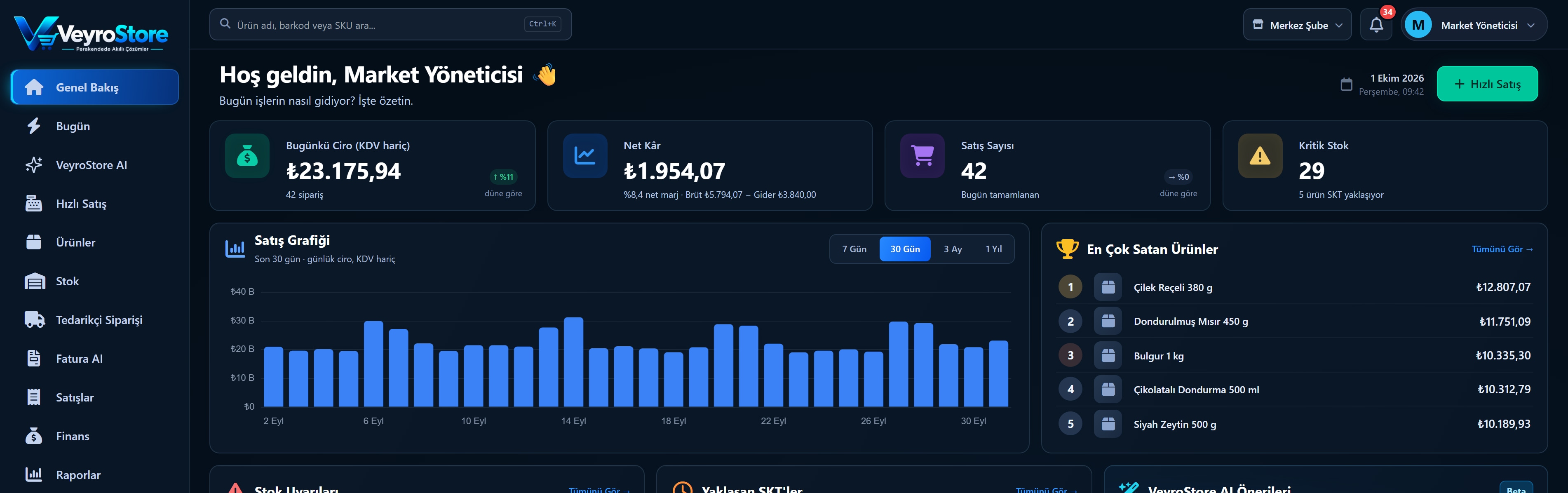Click the Bulgur 1 kg row
Image resolution: width=1568 pixels, height=493 pixels.
click(x=1294, y=355)
